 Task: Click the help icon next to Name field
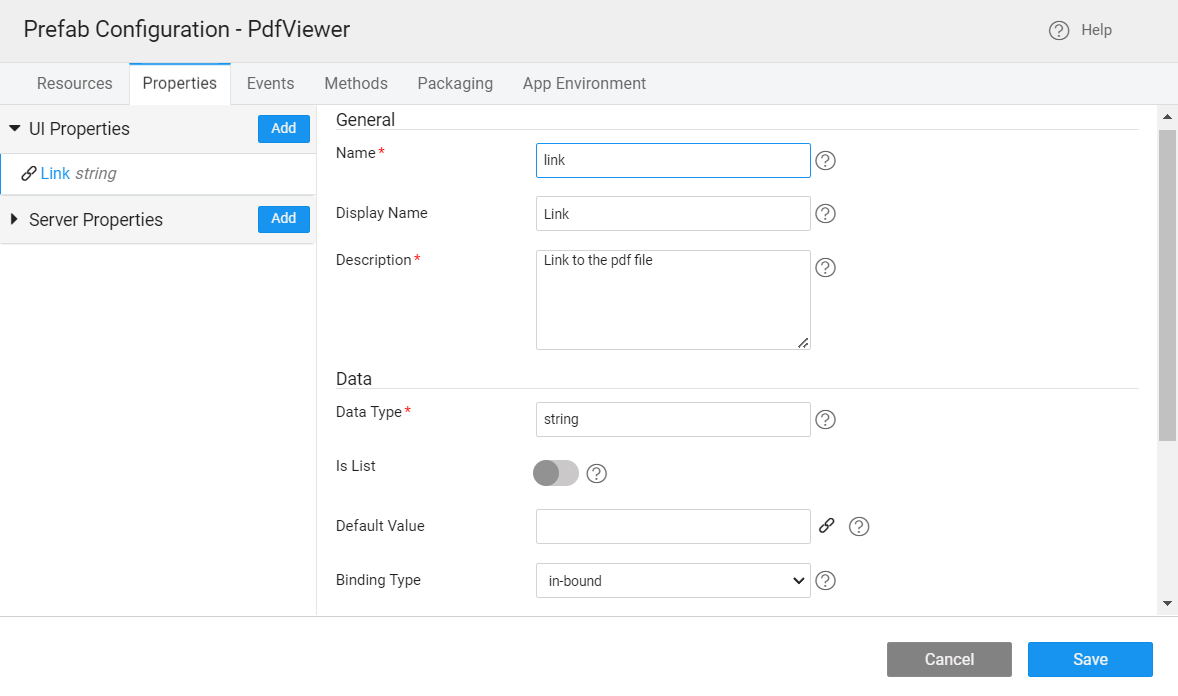[825, 161]
